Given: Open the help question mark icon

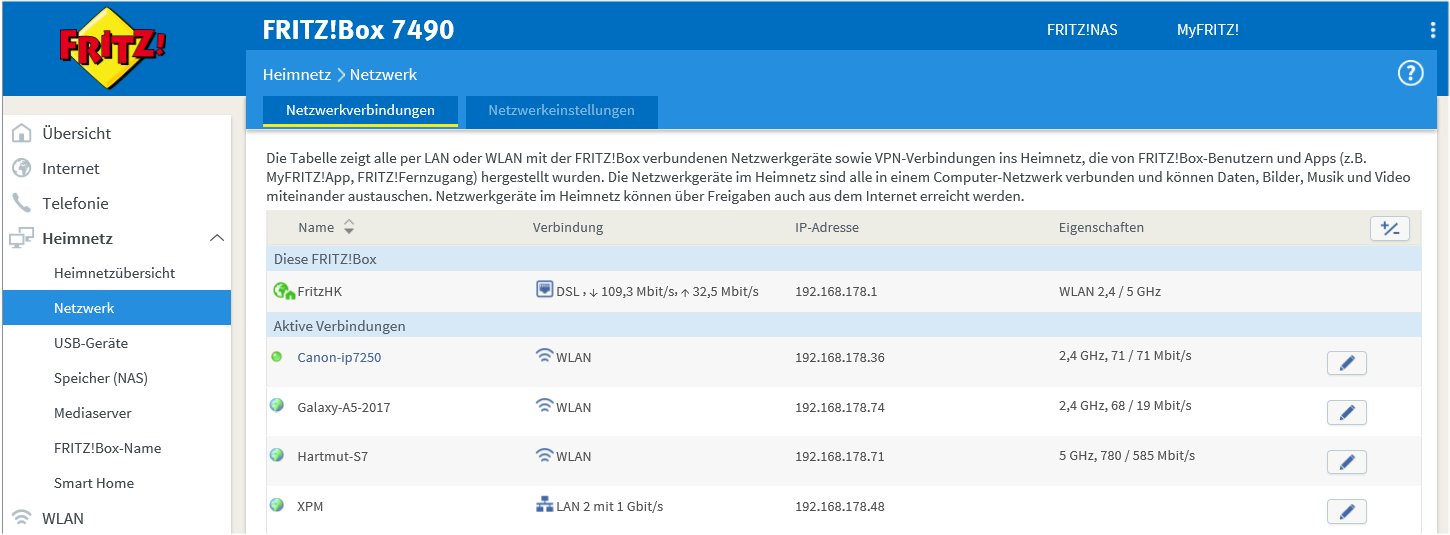Looking at the screenshot, I should click(x=1410, y=73).
